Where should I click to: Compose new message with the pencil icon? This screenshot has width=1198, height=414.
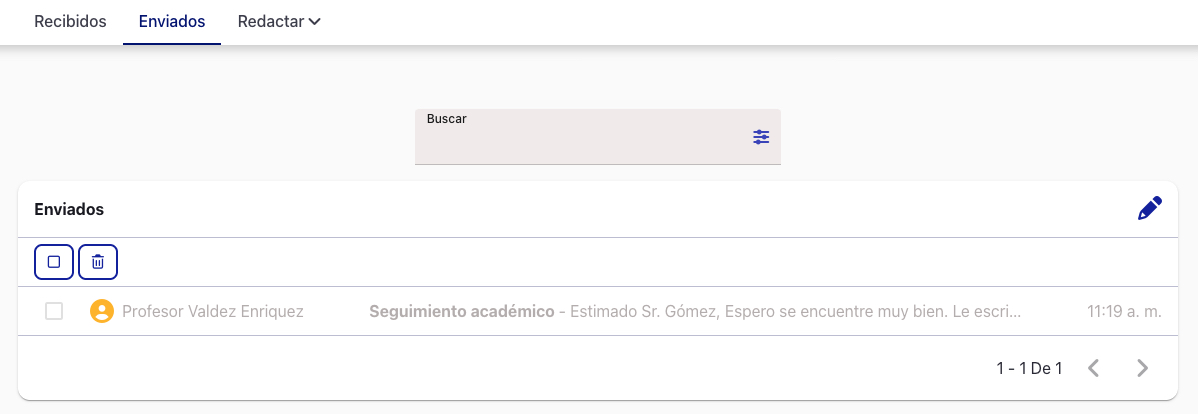tap(1150, 209)
